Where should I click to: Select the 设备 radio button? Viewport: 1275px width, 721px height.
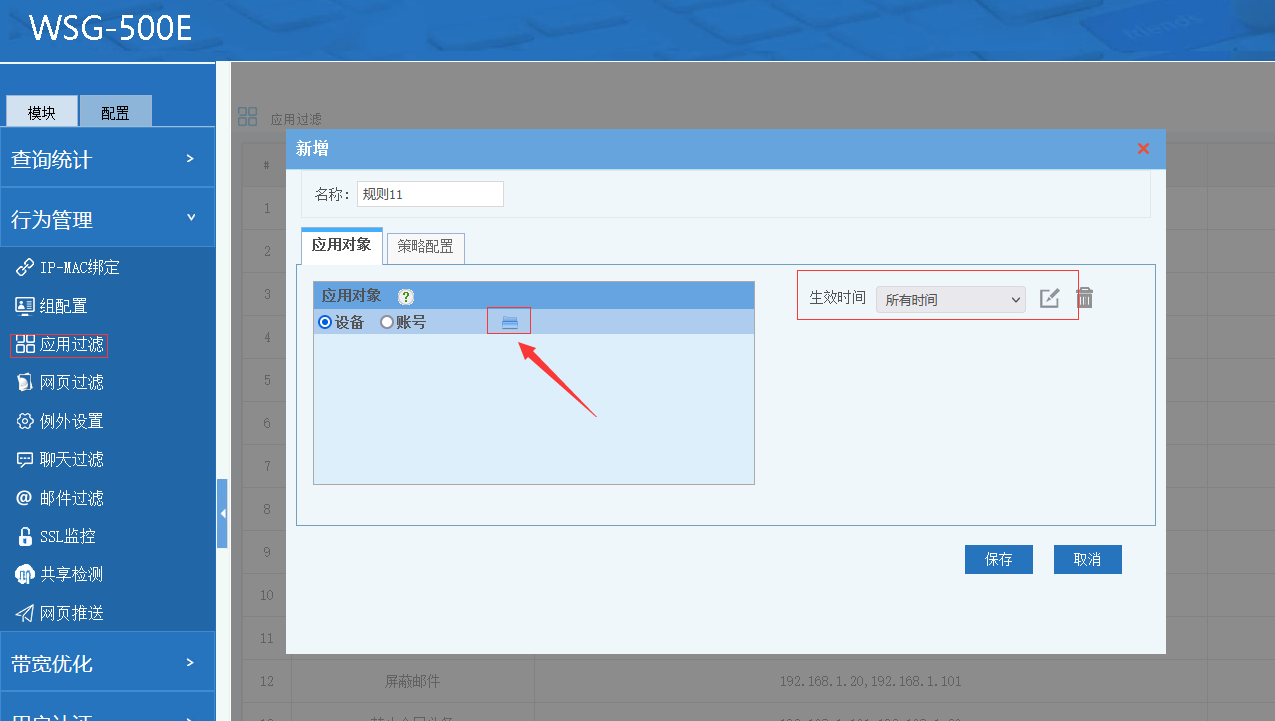point(325,322)
